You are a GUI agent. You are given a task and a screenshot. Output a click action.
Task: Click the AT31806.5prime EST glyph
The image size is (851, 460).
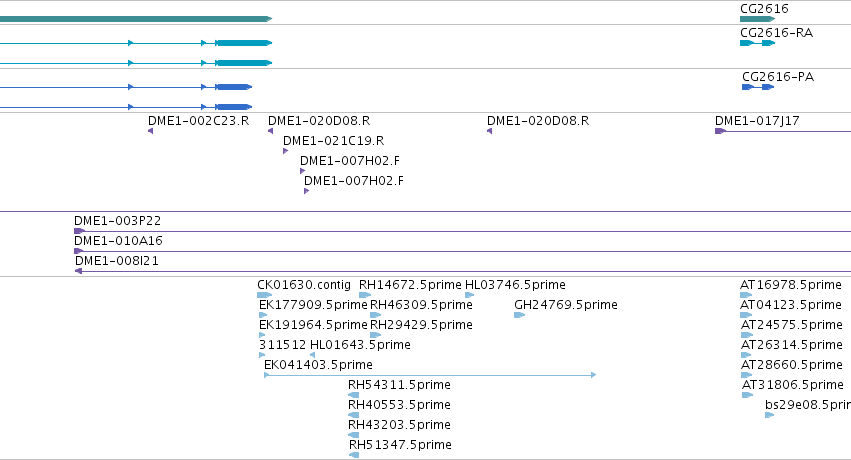(747, 395)
